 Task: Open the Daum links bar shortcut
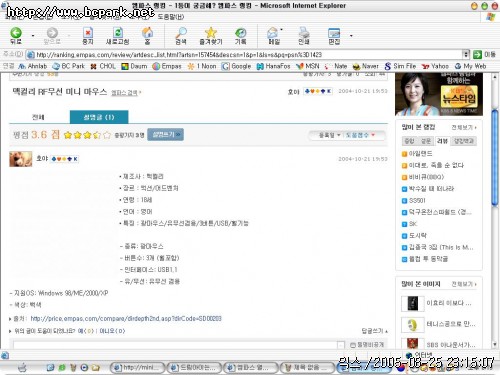[x=134, y=66]
